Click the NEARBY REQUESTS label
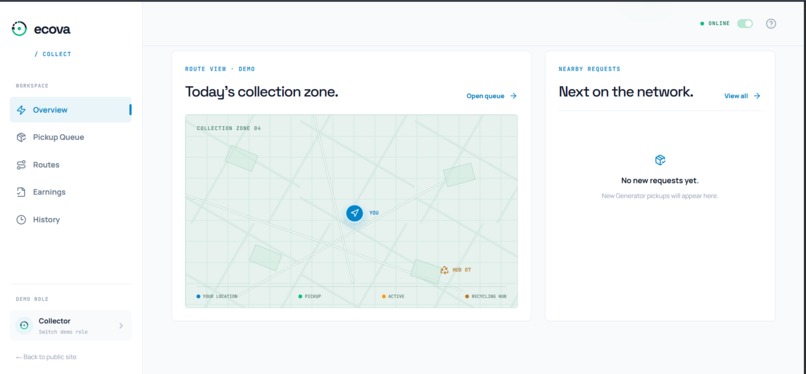 point(590,69)
